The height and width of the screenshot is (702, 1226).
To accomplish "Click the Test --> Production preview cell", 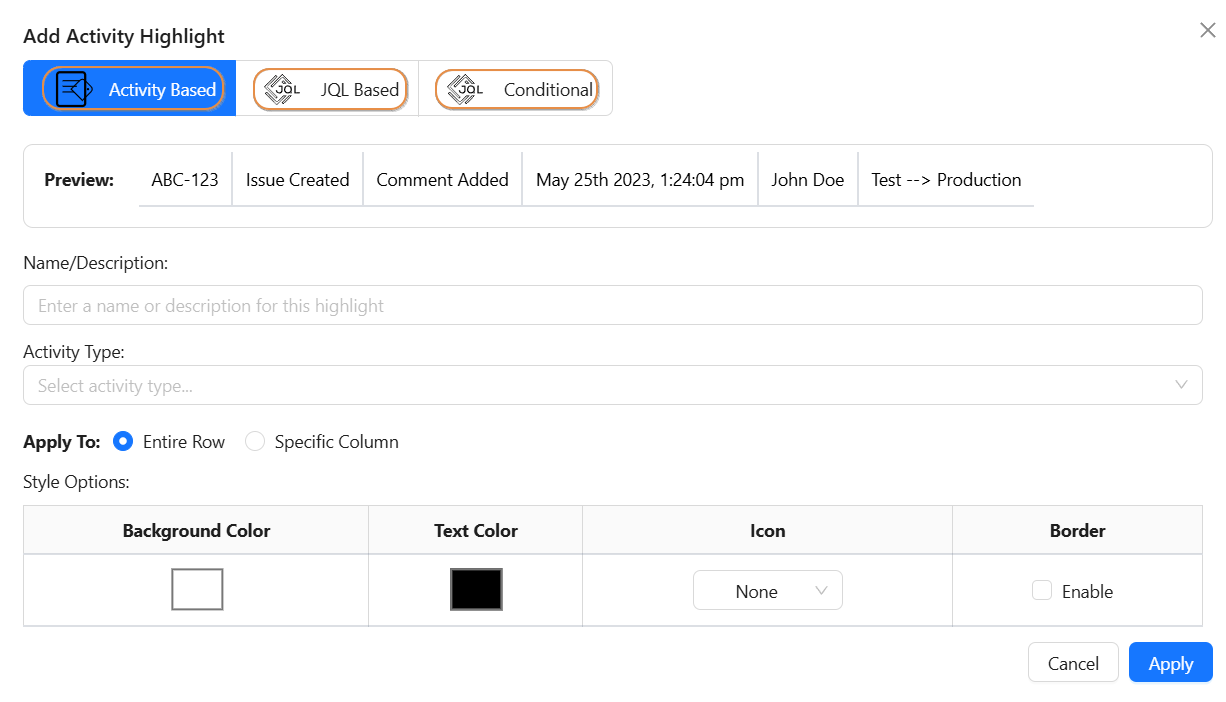I will tap(945, 180).
